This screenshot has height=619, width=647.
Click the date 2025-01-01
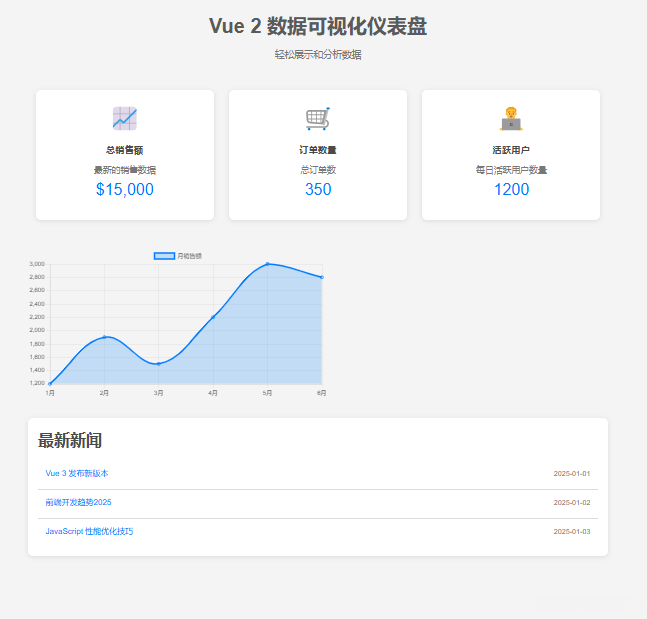coord(572,474)
